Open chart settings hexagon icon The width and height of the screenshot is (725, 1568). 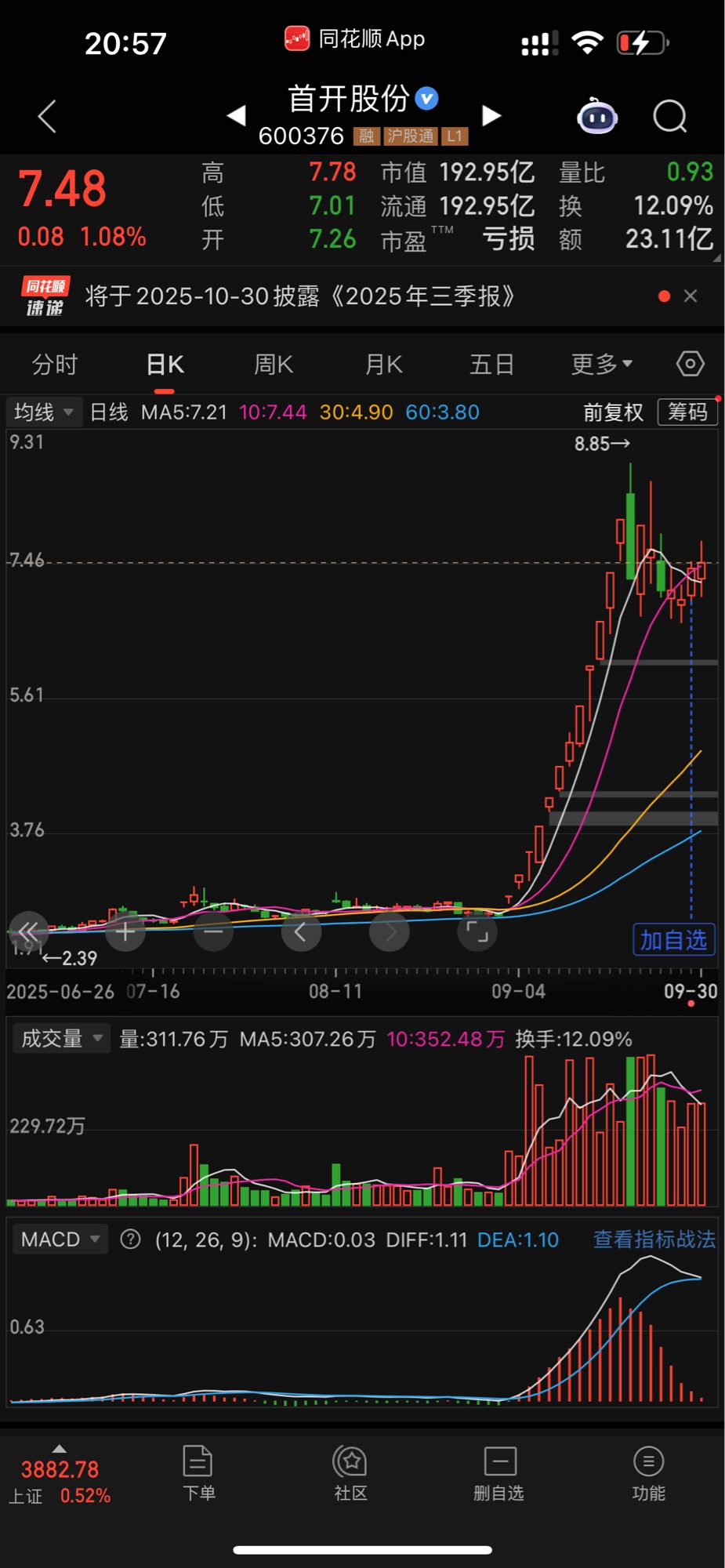690,364
